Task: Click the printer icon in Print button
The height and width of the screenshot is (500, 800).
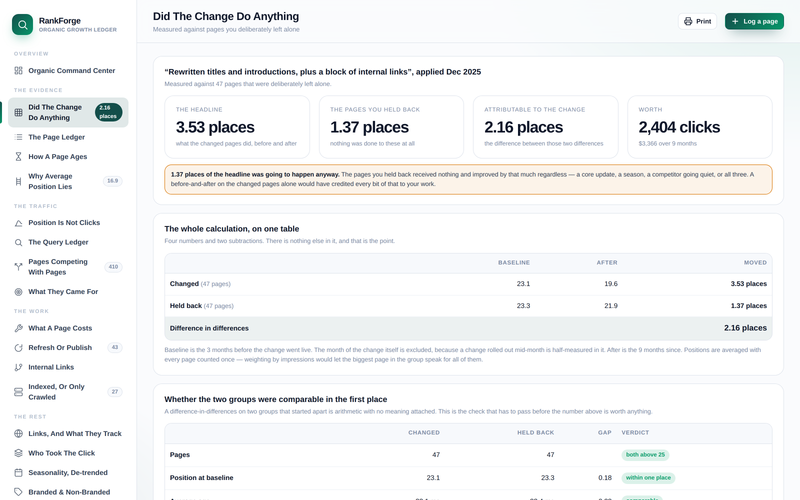Action: pos(688,21)
